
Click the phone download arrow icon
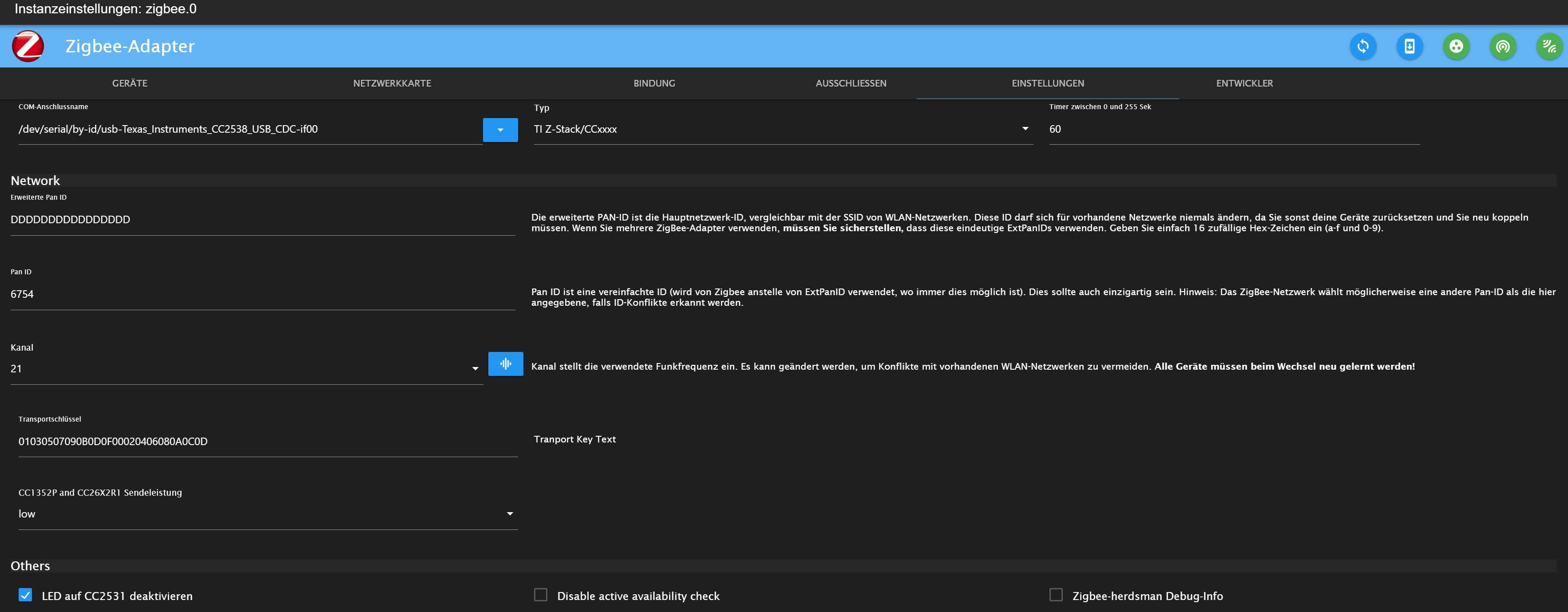point(1409,46)
